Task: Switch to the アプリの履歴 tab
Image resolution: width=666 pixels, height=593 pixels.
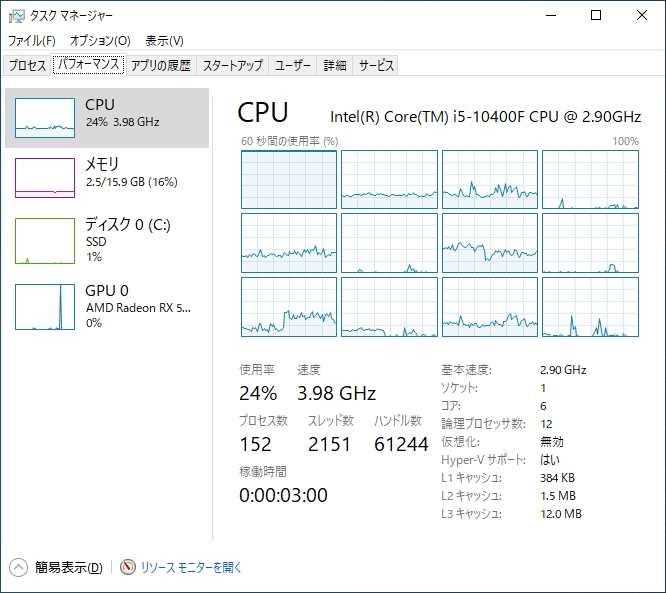Action: coord(161,65)
